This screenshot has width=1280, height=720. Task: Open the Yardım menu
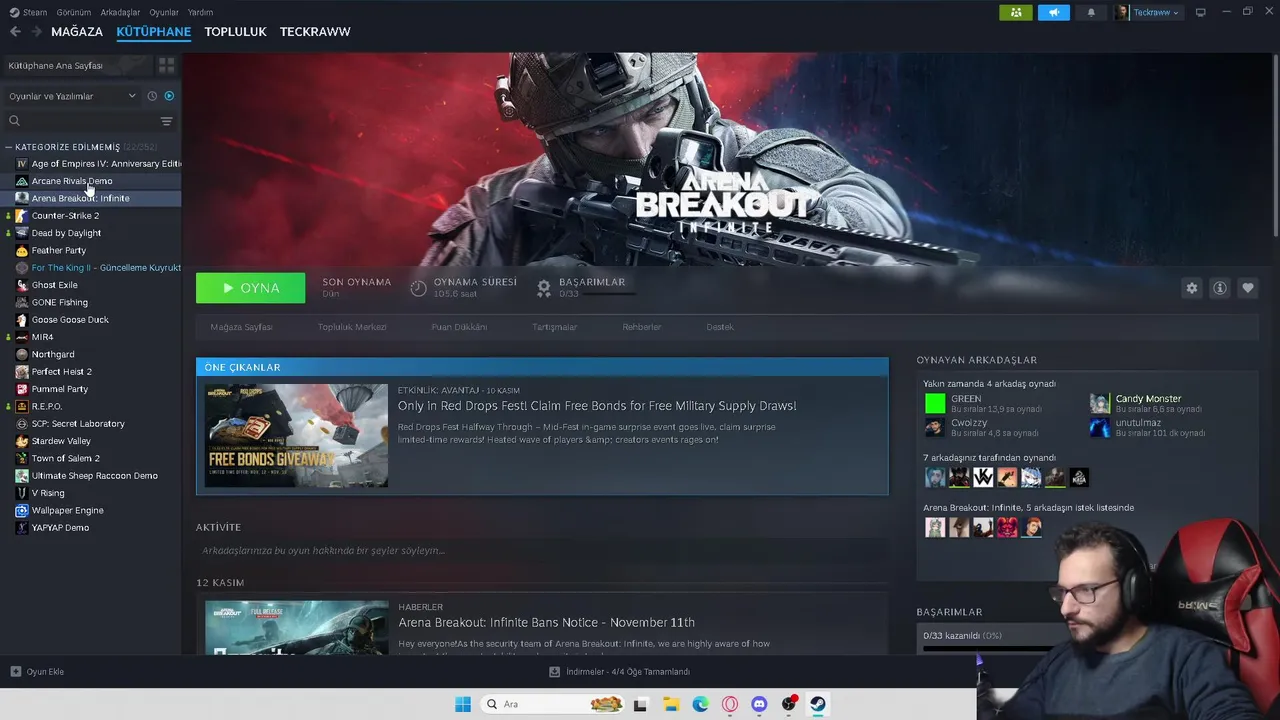[201, 12]
